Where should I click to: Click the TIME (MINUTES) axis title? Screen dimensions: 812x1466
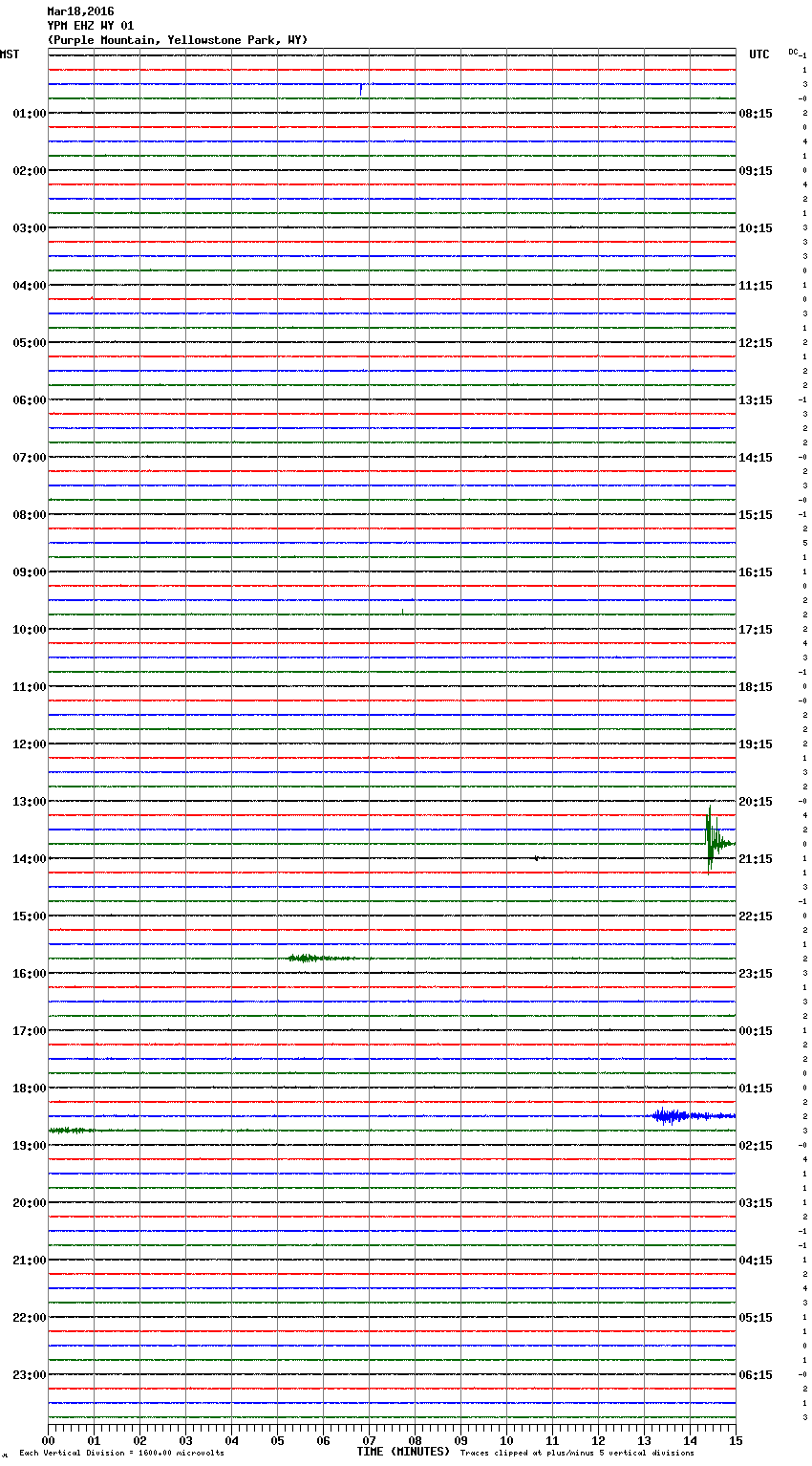tap(403, 1452)
